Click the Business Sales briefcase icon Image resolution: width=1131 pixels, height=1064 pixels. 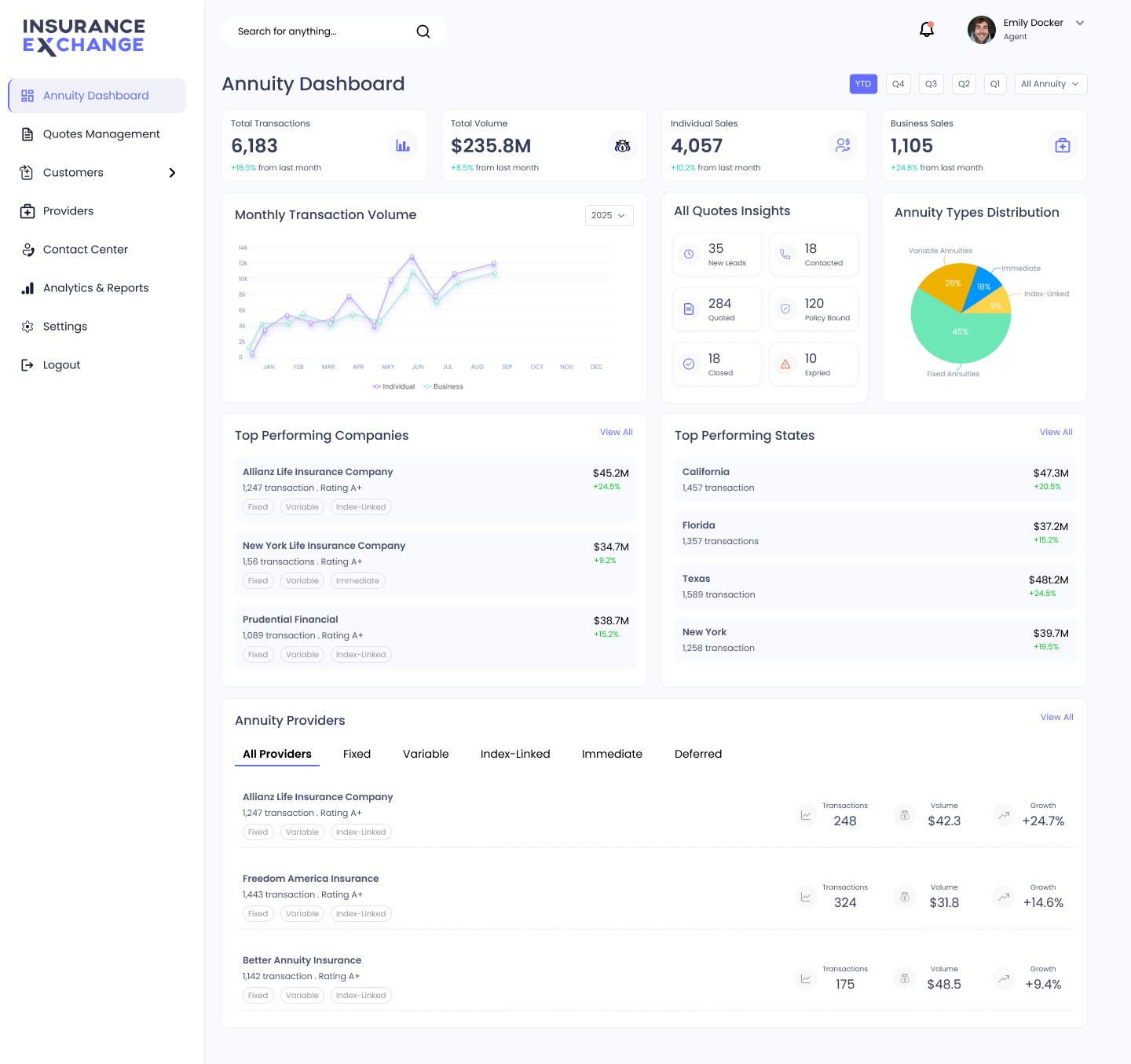pyautogui.click(x=1063, y=145)
